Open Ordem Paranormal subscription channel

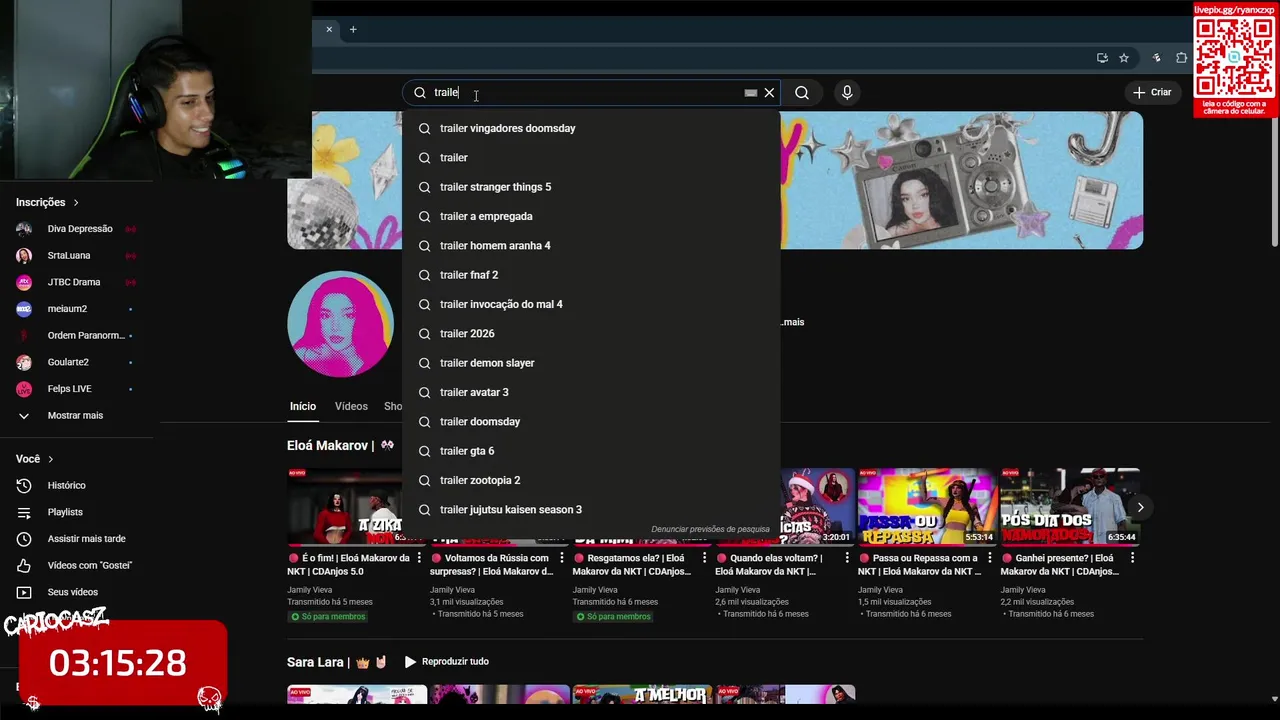tap(76, 335)
